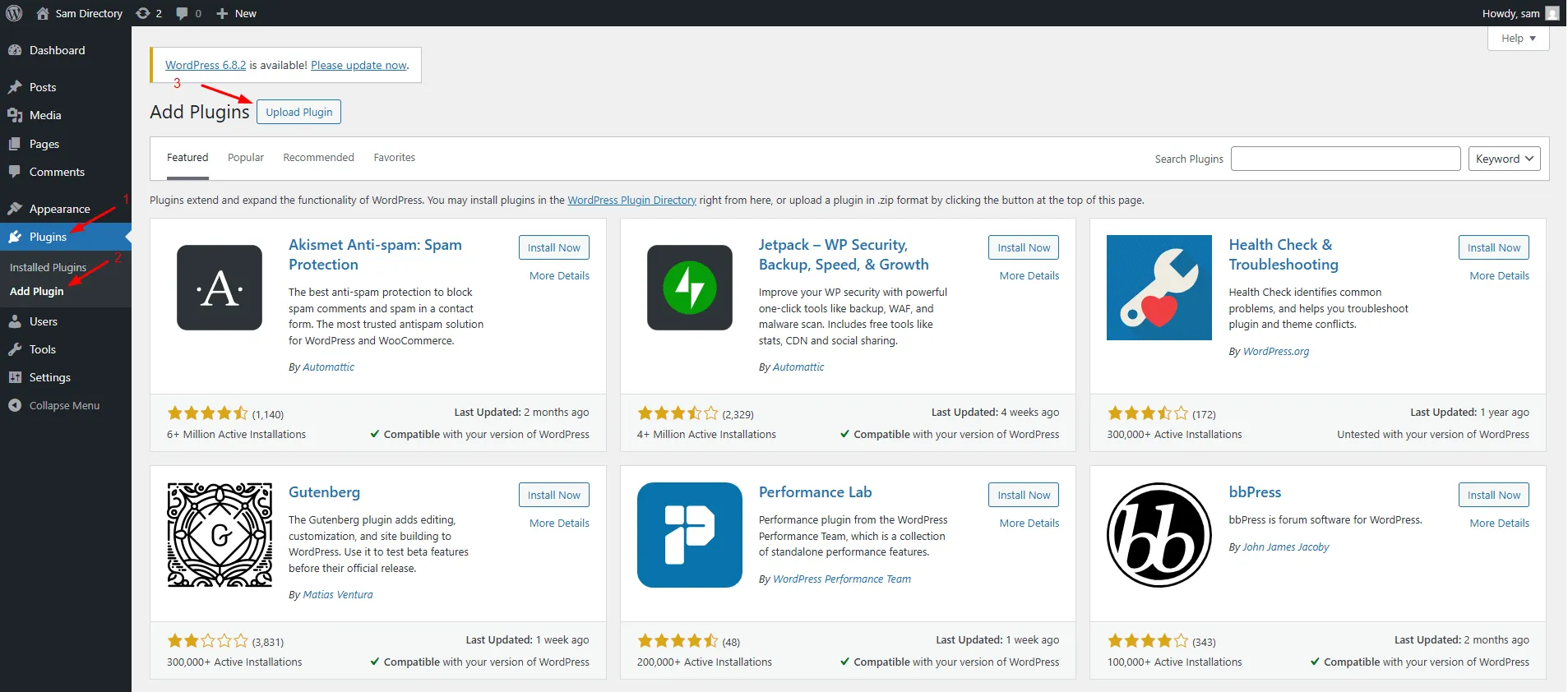The height and width of the screenshot is (692, 1568).
Task: Click the Jetpack plugin logo
Action: coord(690,288)
